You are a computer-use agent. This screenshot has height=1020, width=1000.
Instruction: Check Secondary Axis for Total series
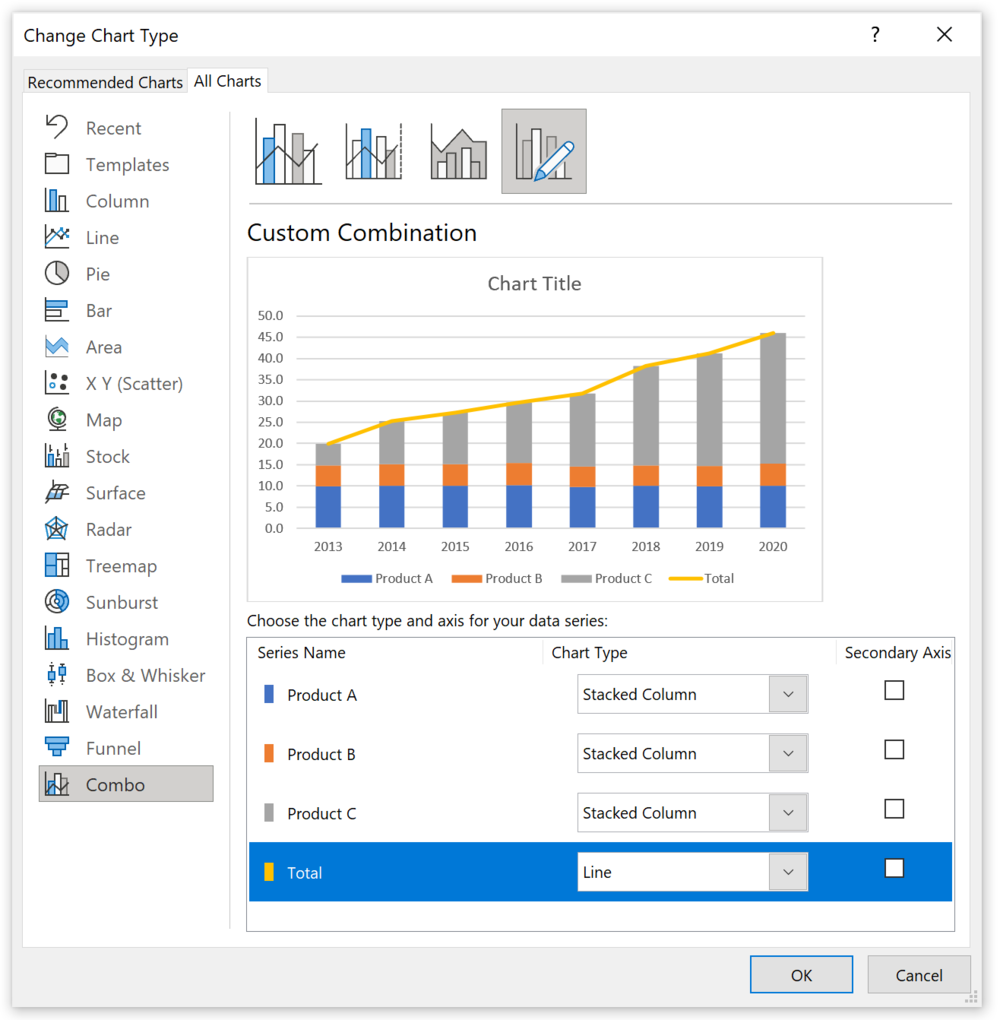pyautogui.click(x=894, y=868)
